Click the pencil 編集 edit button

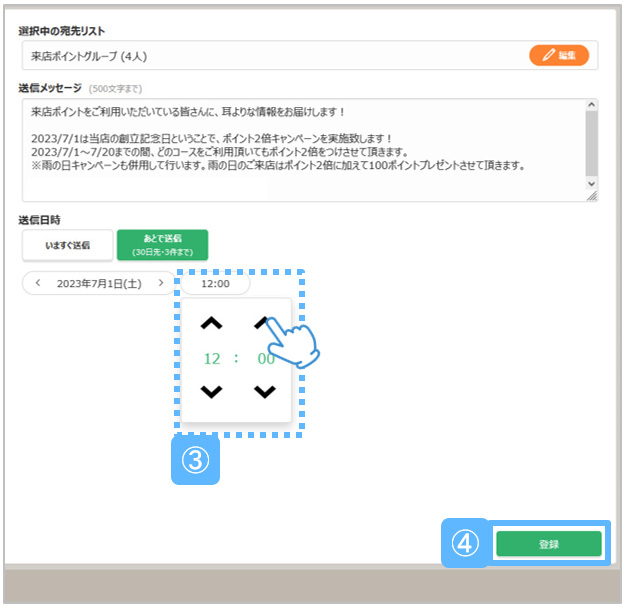(559, 56)
